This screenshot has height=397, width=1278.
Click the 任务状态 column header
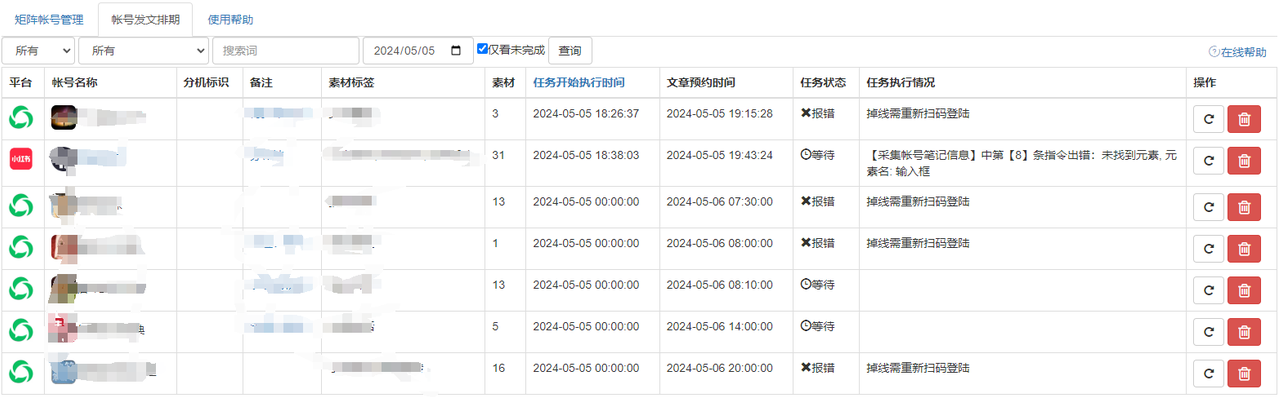[824, 82]
